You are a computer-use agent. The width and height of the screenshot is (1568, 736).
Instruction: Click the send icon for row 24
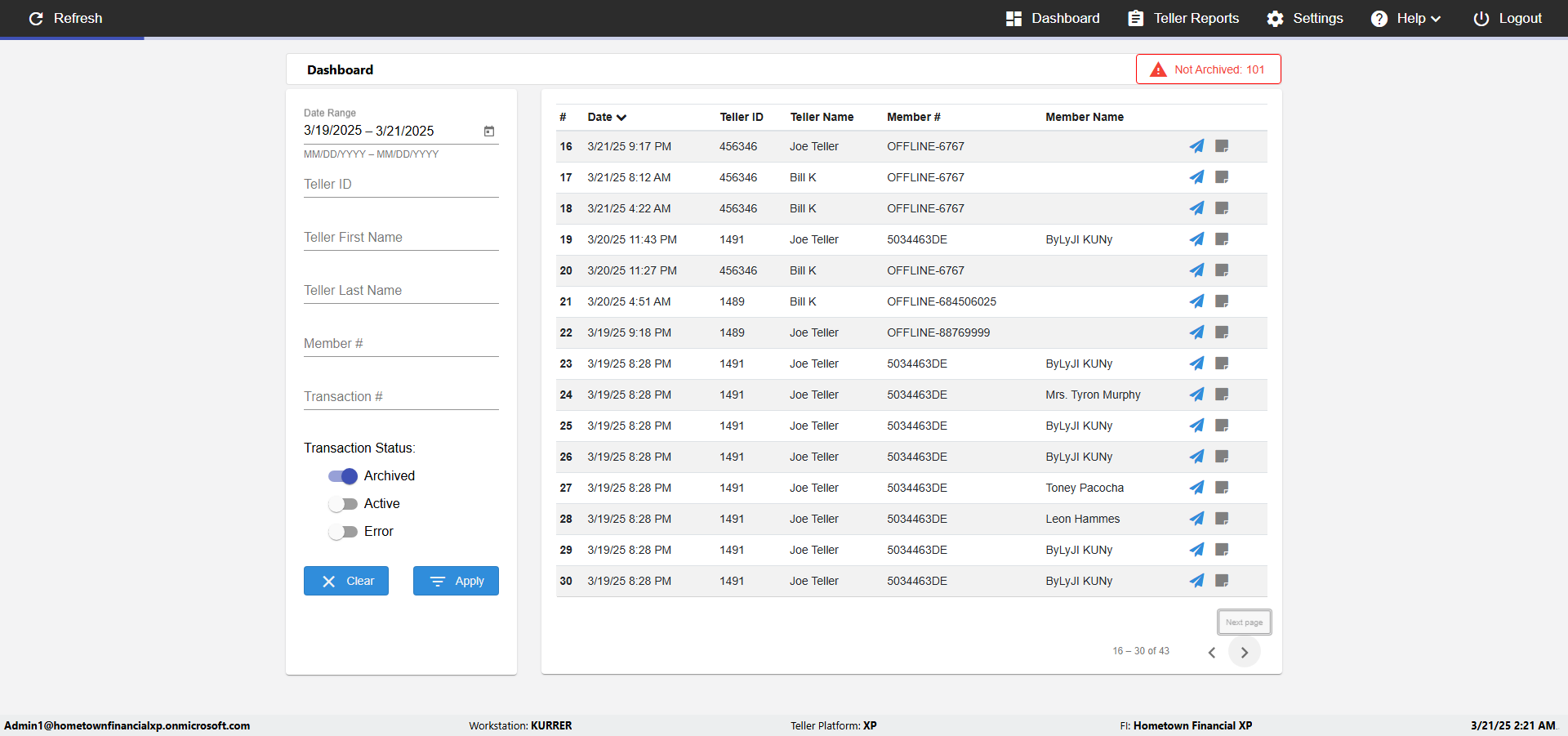click(1196, 395)
